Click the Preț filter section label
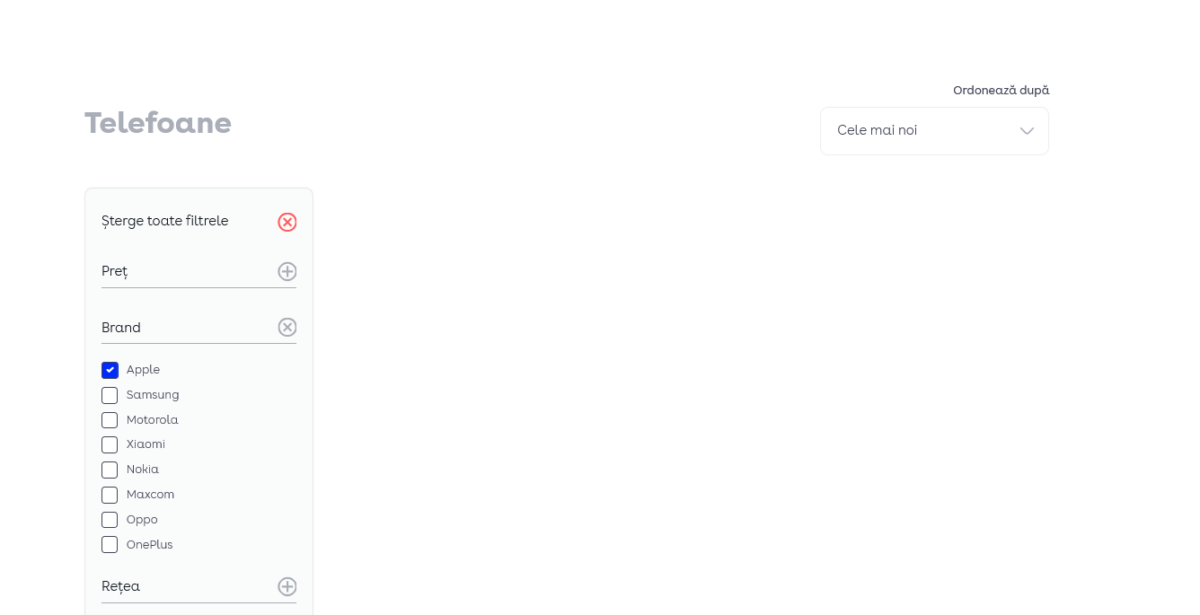The height and width of the screenshot is (615, 1200). (x=115, y=271)
